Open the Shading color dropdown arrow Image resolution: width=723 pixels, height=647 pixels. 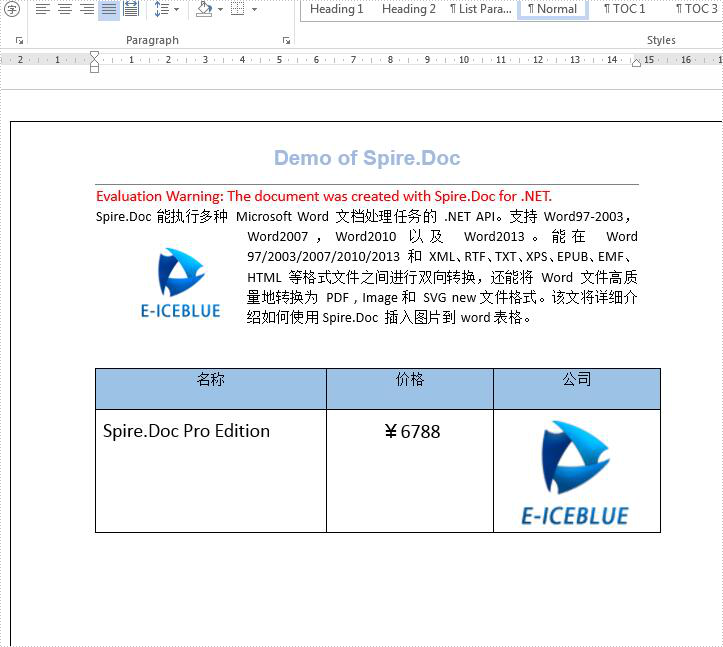tap(221, 10)
